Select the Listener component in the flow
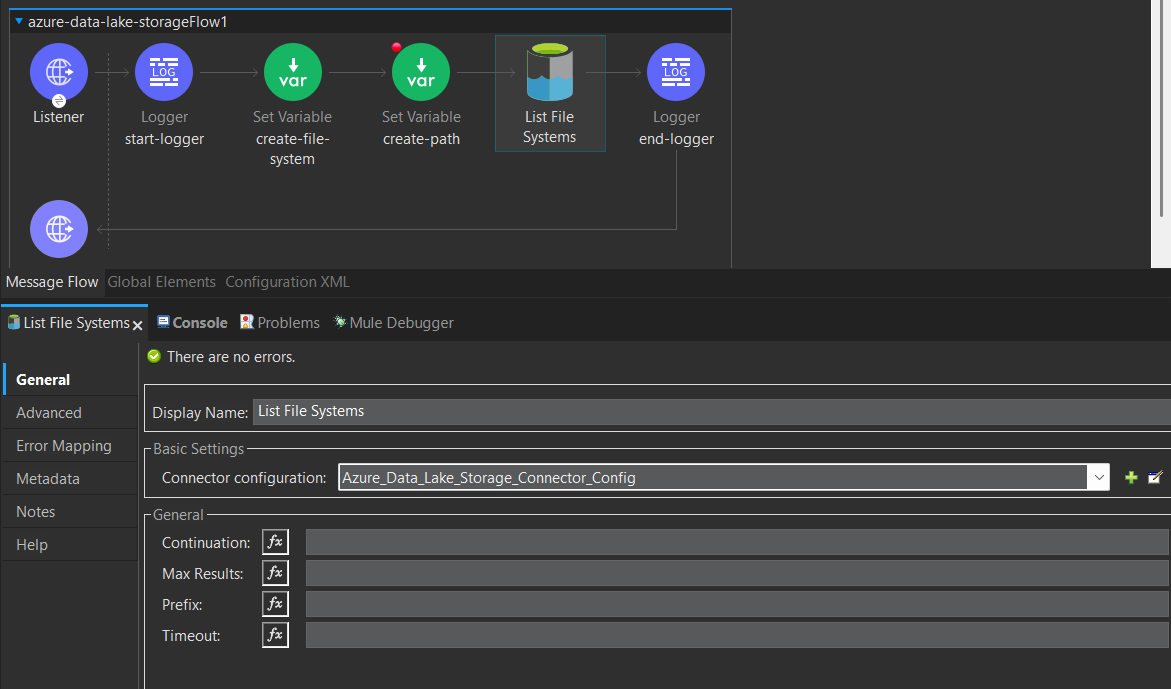Screen dimensions: 1171x689 (58, 72)
